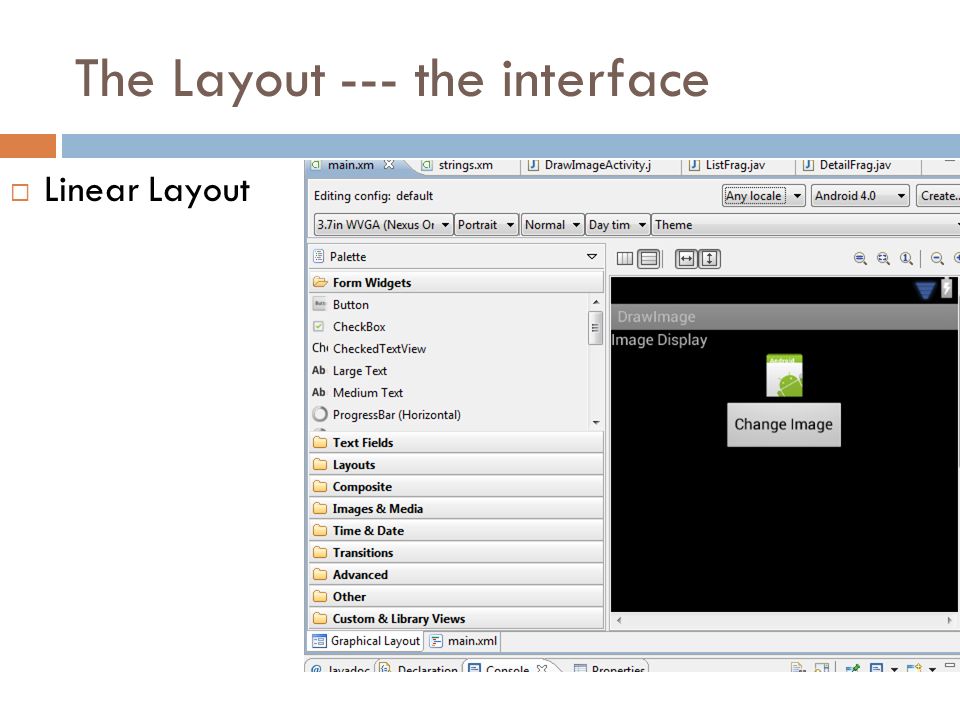Viewport: 960px width, 720px height.
Task: Close the main.xm editor tab
Action: [x=389, y=164]
